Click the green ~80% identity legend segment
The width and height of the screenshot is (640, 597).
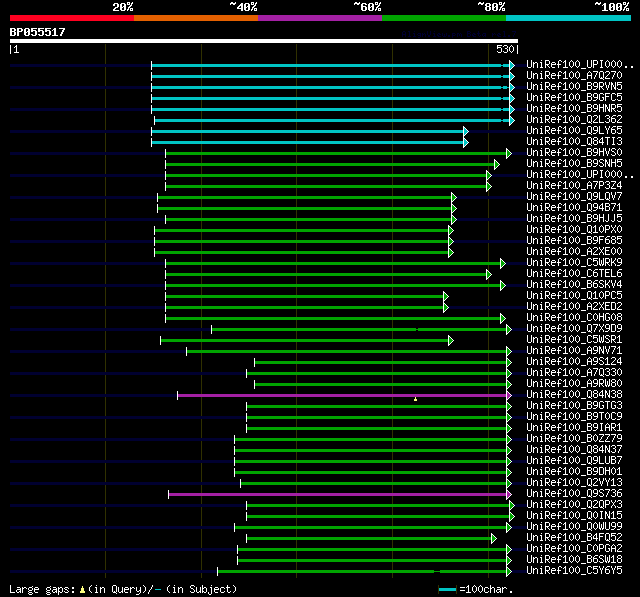coord(444,18)
